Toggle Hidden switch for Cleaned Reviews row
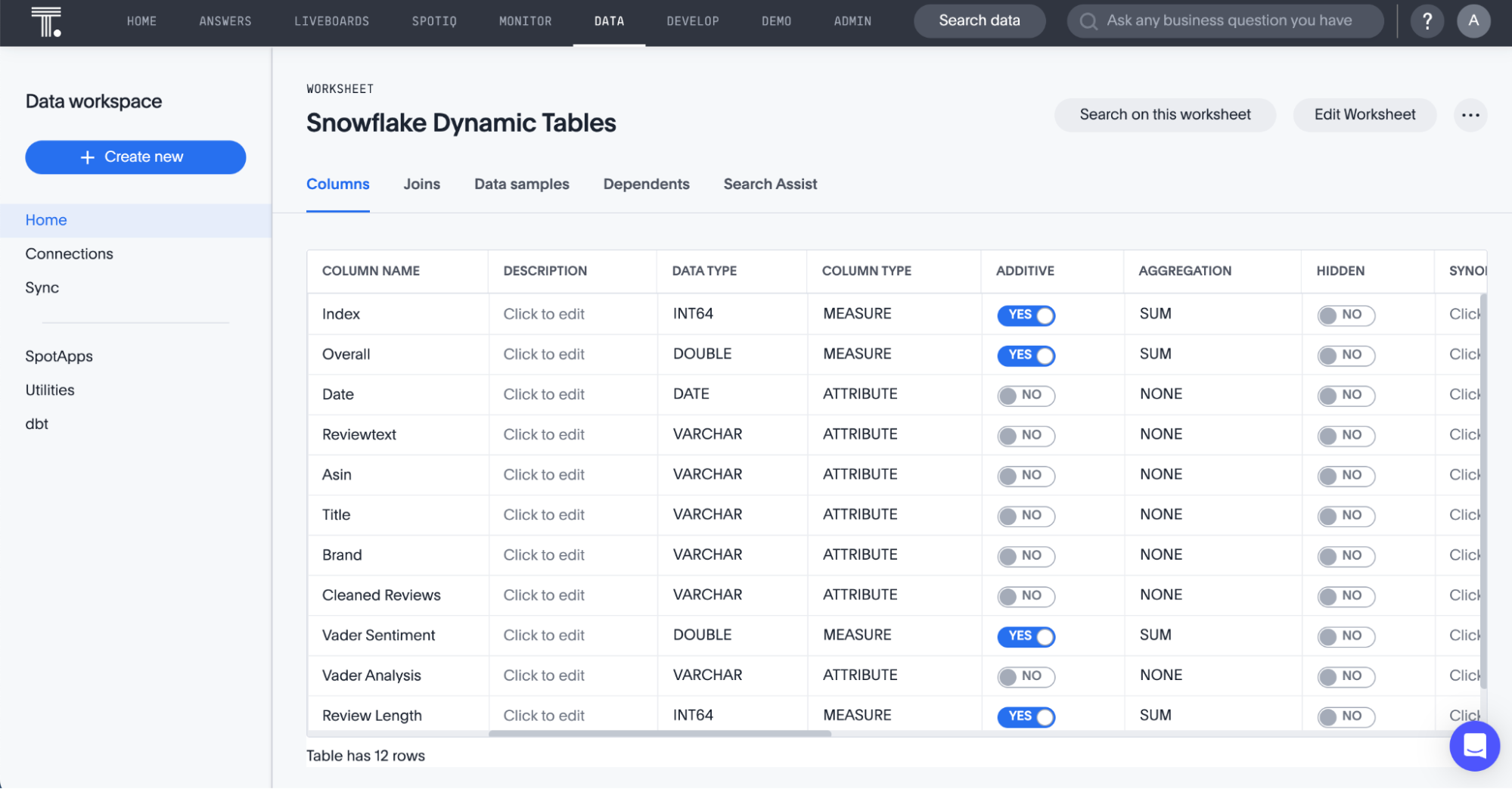This screenshot has width=1512, height=789. pos(1346,596)
